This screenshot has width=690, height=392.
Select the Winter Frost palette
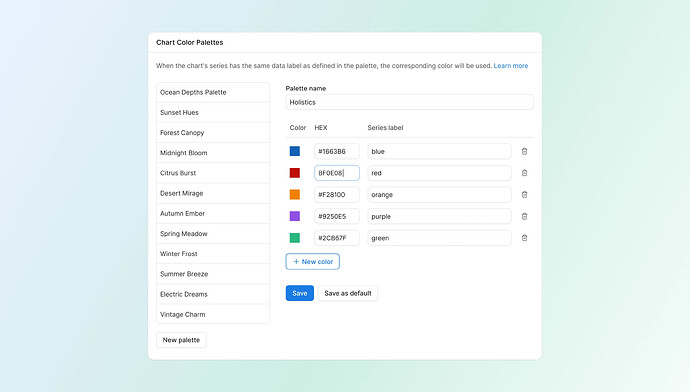coord(213,254)
